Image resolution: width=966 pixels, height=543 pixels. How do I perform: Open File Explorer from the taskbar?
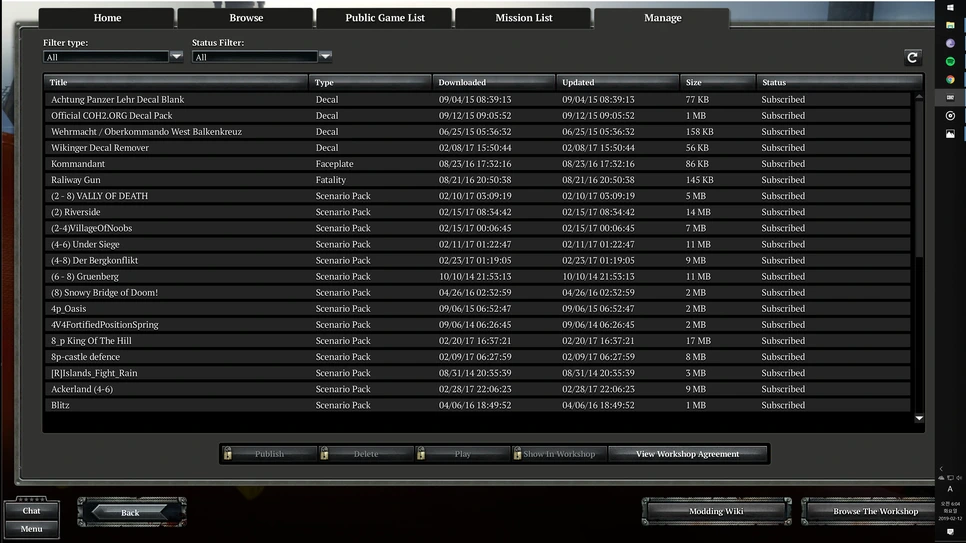pos(950,25)
